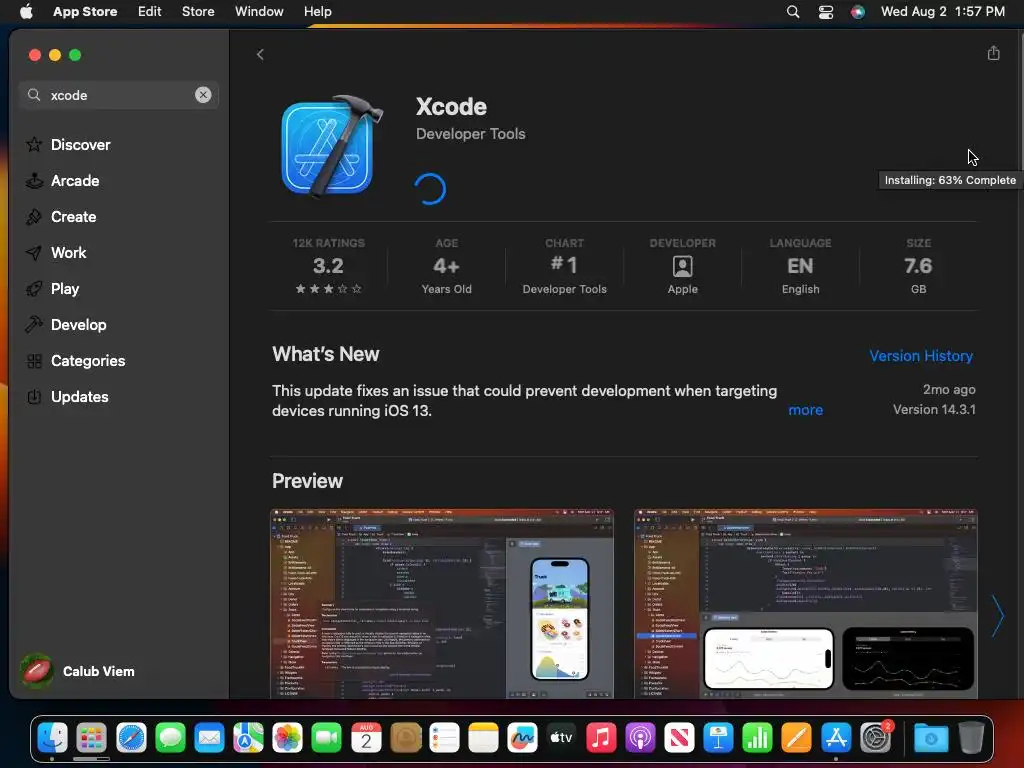Open Launchpad from the Dock

(91, 738)
